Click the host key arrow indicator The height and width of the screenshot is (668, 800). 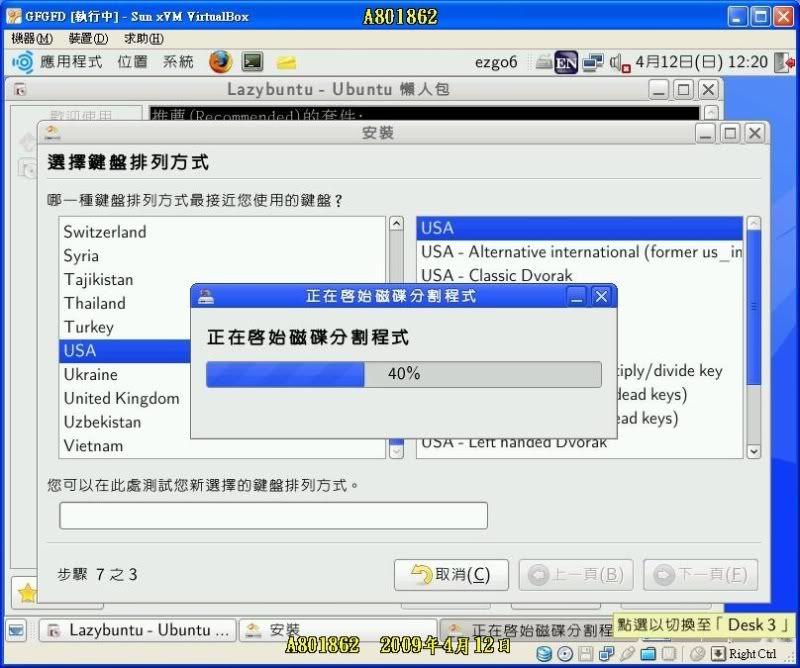(x=718, y=654)
